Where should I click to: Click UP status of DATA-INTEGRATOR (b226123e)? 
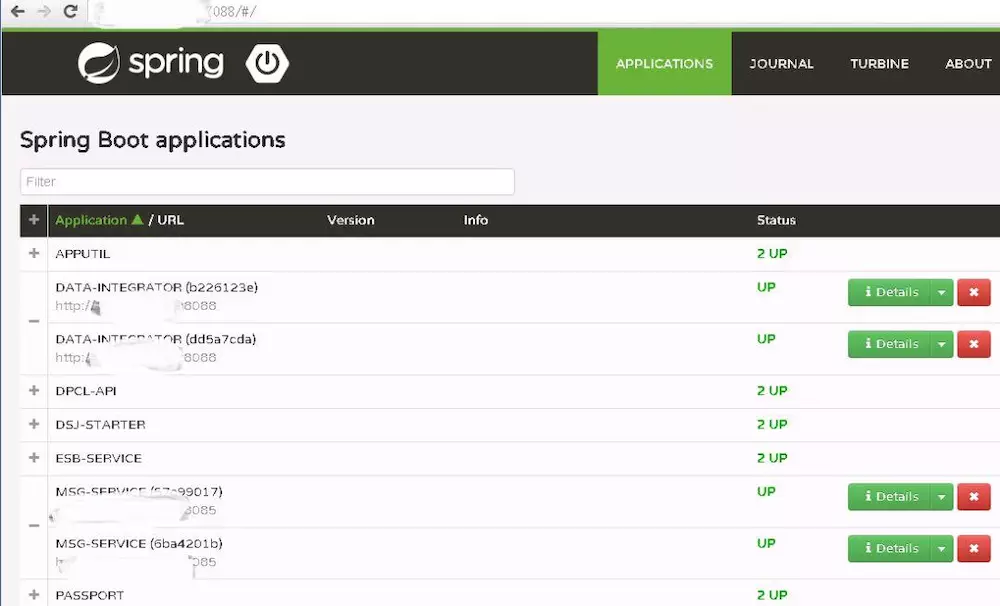point(767,287)
